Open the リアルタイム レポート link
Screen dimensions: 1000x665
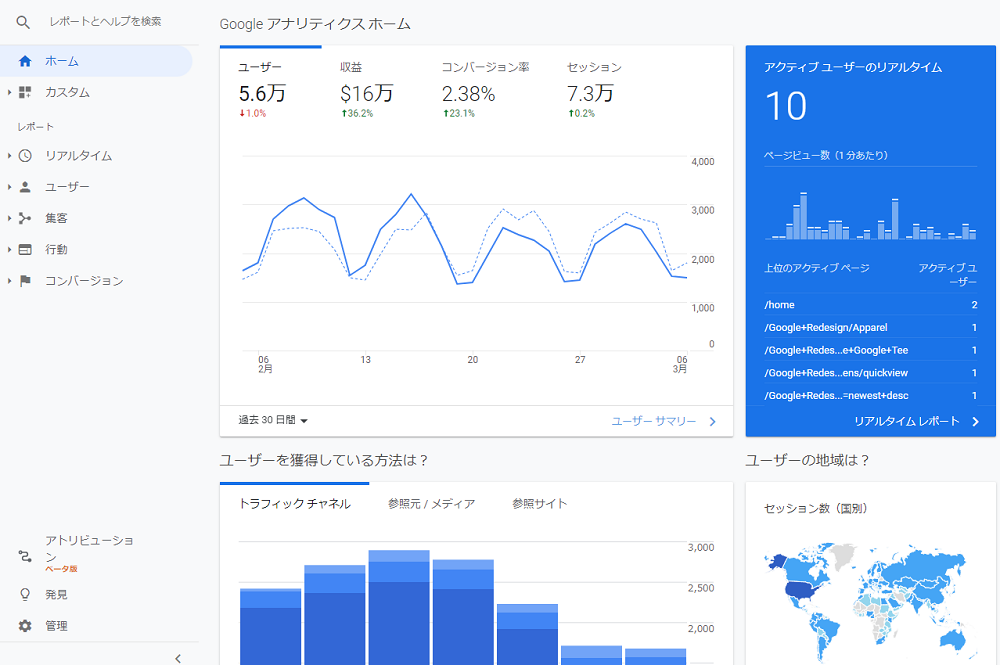tap(906, 421)
